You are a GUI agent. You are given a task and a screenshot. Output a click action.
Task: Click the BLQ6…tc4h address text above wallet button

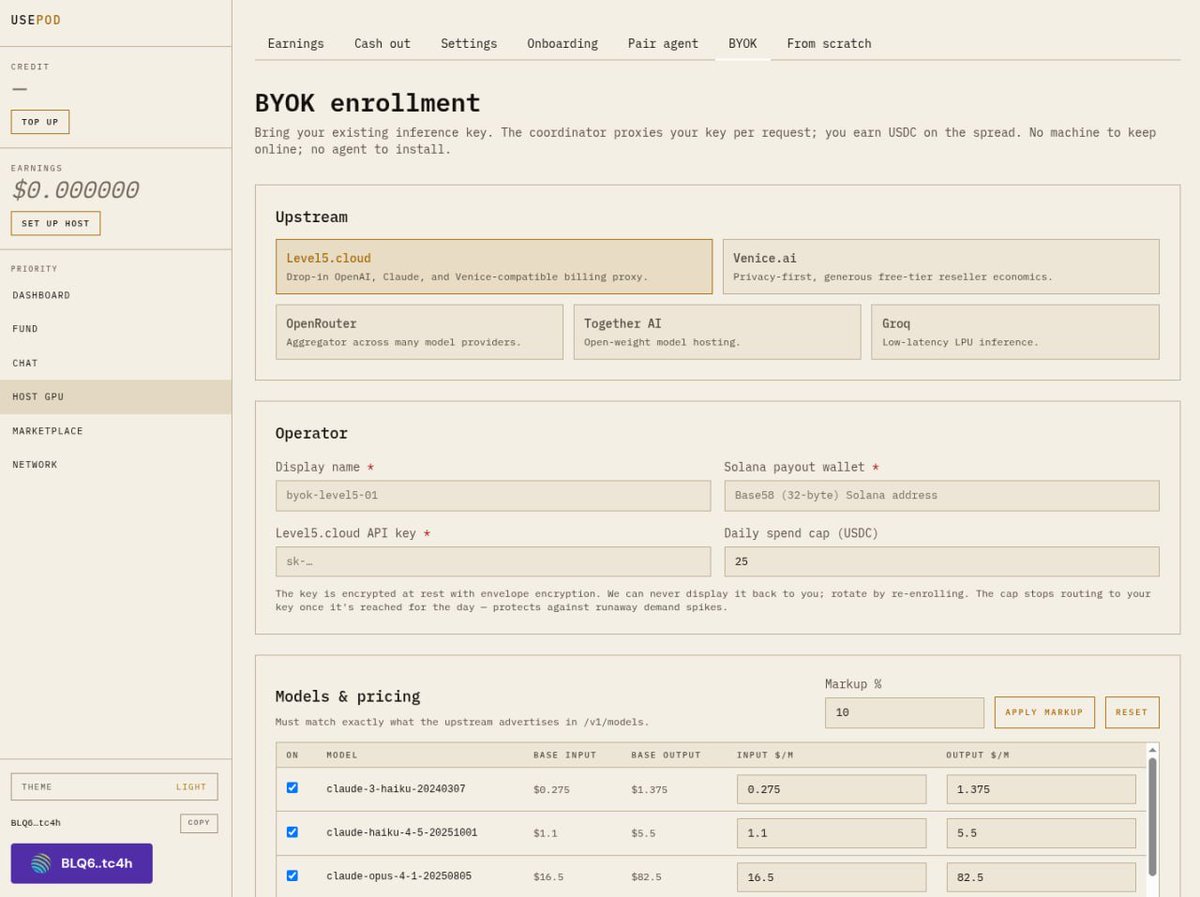click(x=36, y=823)
